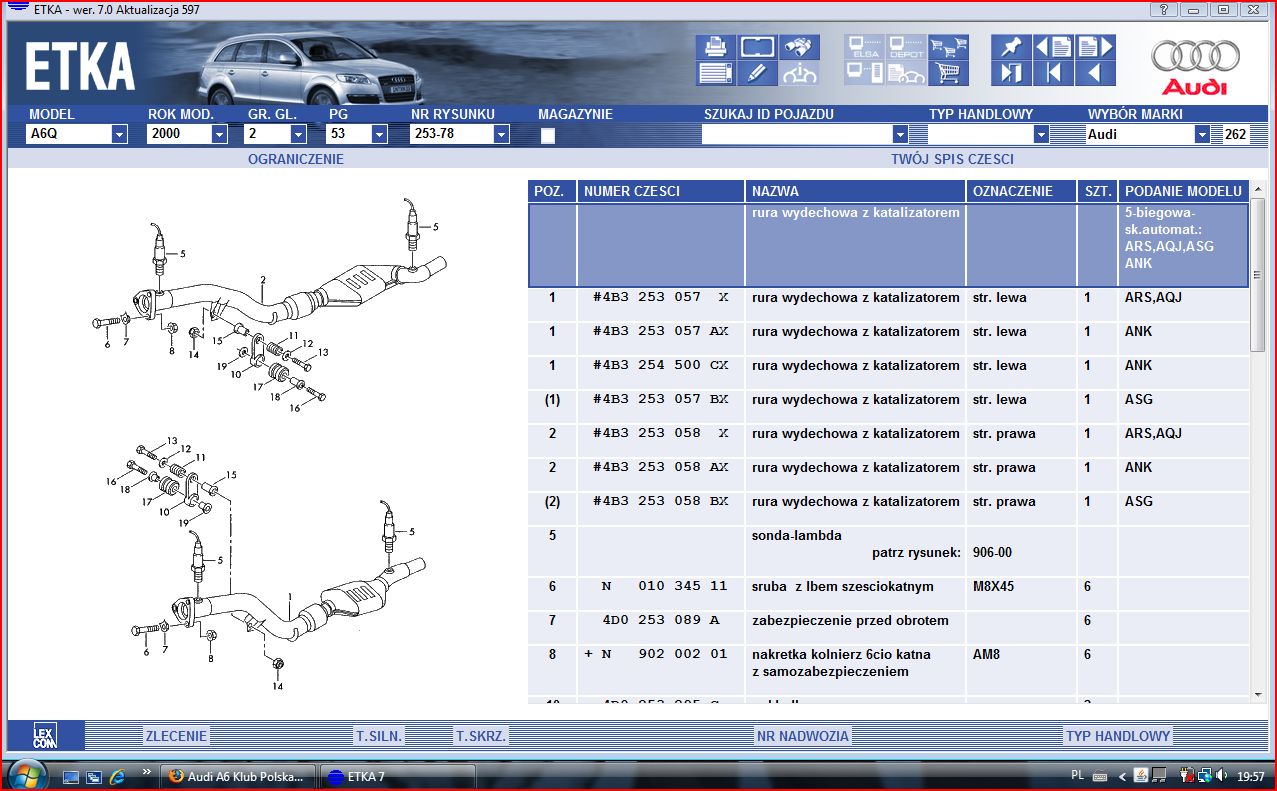Open the DEPOT link icon
Screen dimensions: 1277x791
tap(906, 47)
